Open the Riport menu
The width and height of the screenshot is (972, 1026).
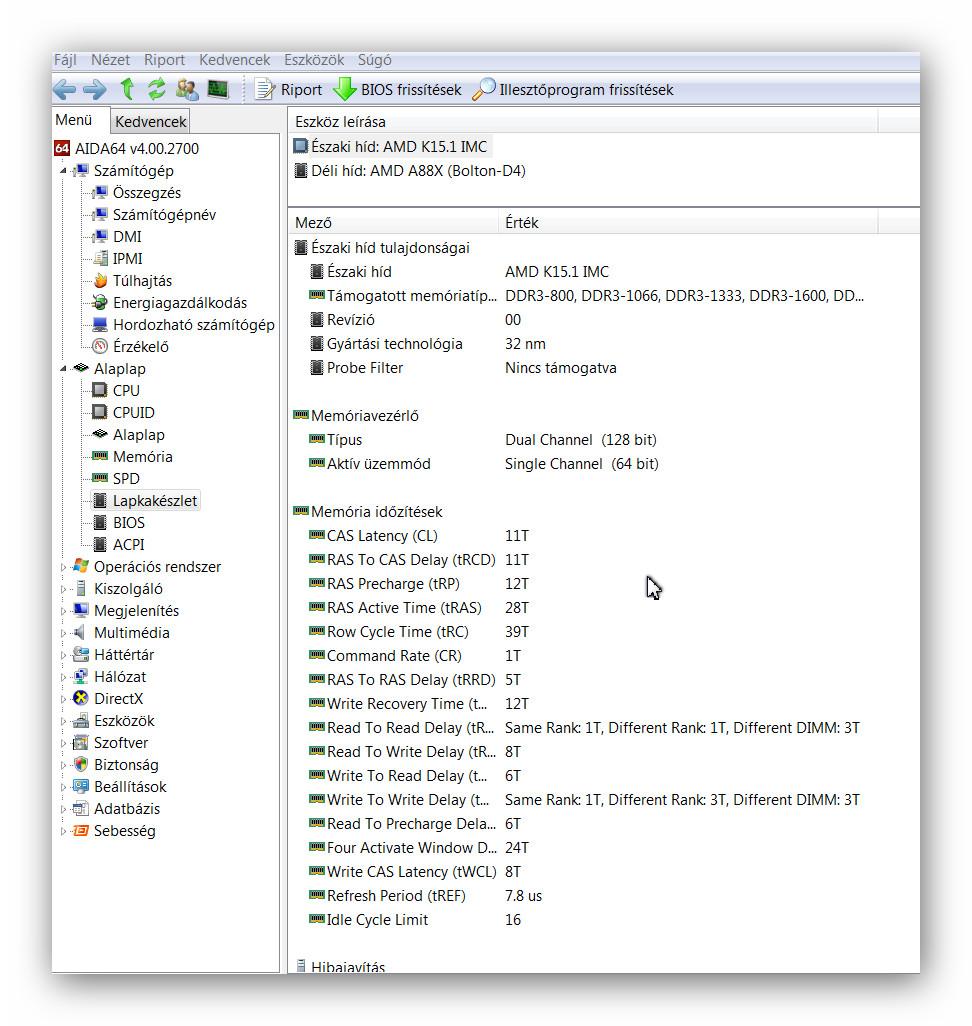pos(164,60)
